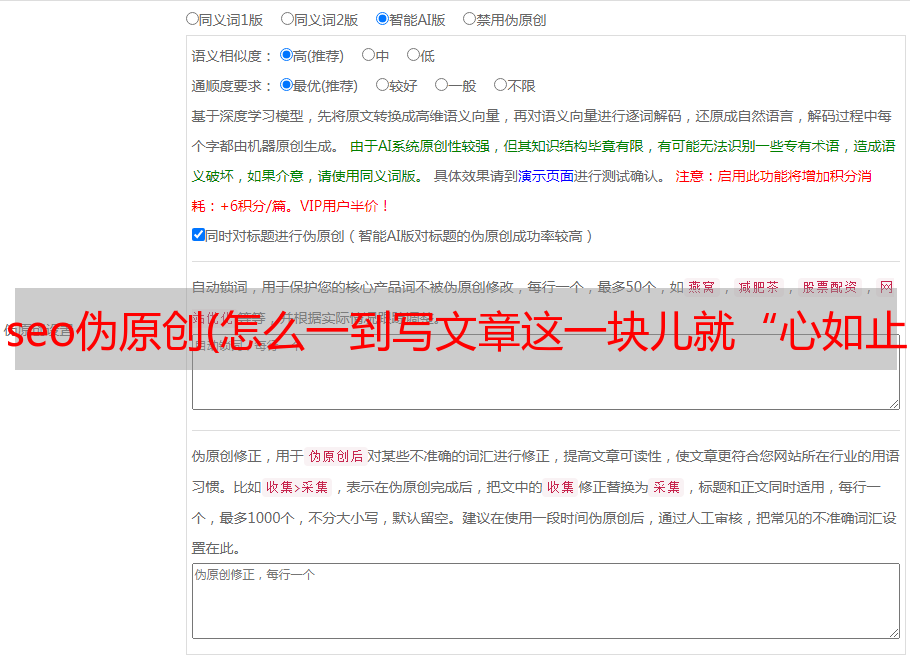Click the 收集>采集 example tag

click(297, 487)
